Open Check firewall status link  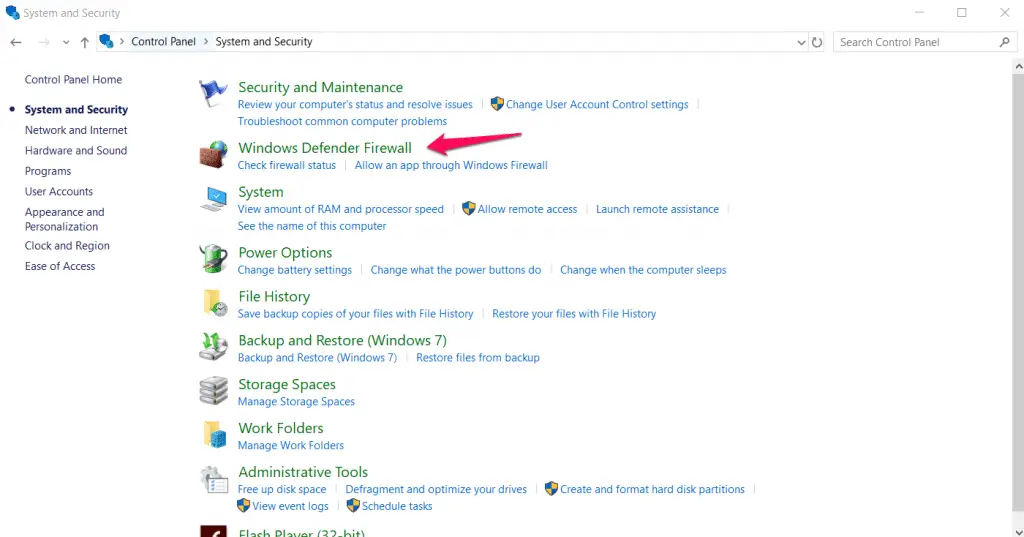(x=287, y=165)
